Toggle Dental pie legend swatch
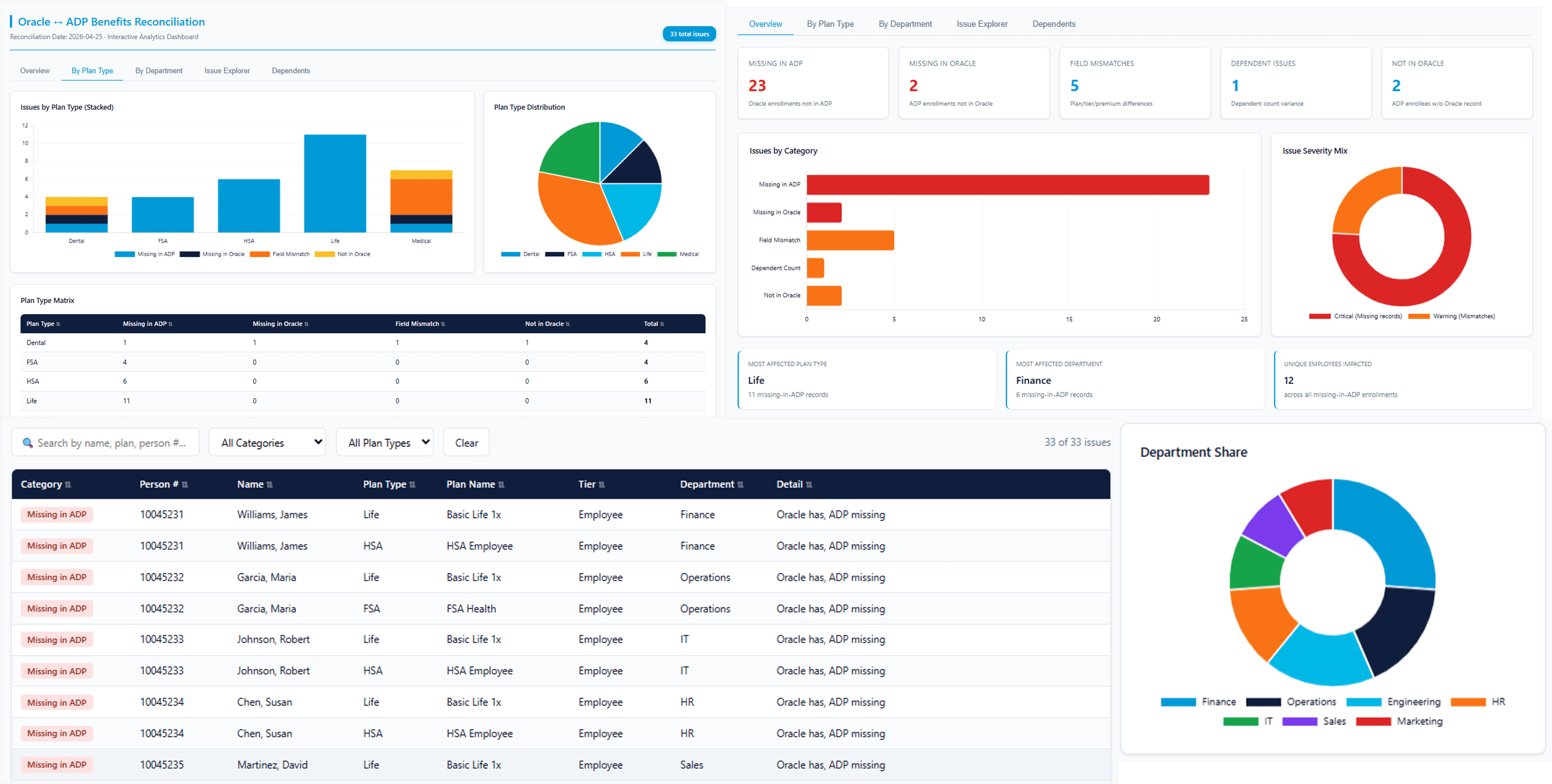 pyautogui.click(x=510, y=254)
